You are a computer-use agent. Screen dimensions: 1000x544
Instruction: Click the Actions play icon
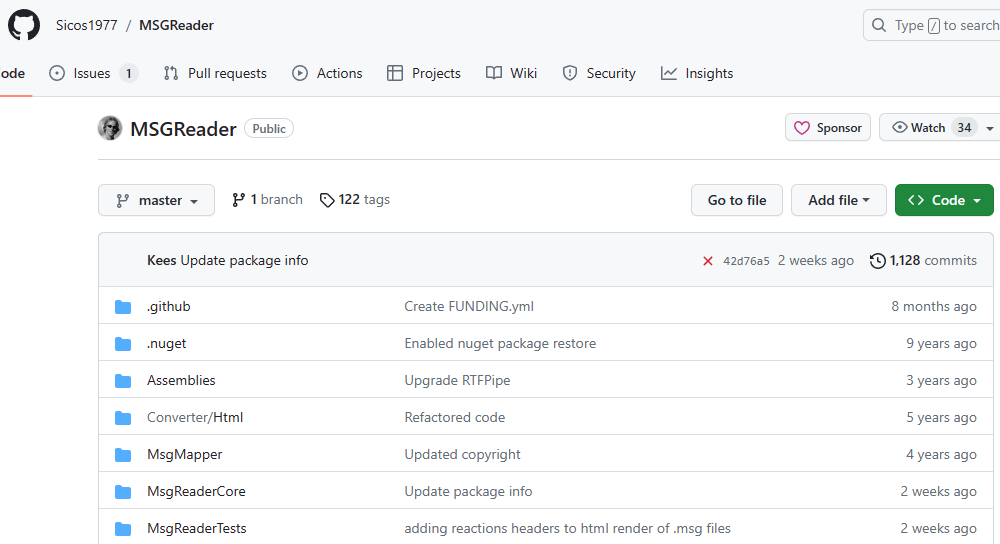point(300,73)
